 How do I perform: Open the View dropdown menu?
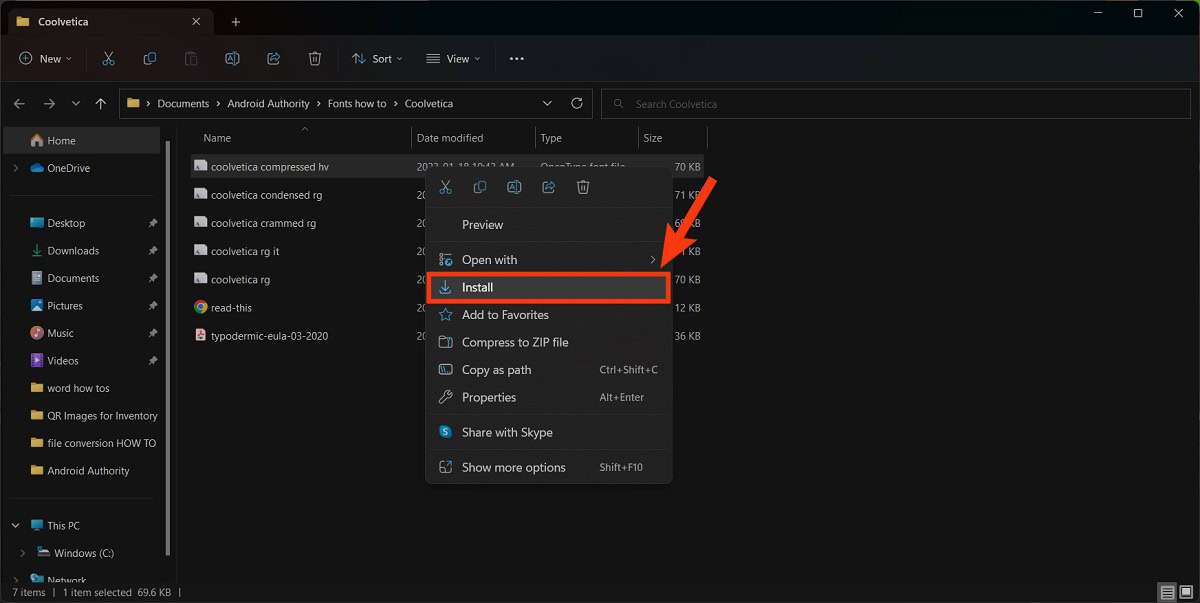coord(453,59)
